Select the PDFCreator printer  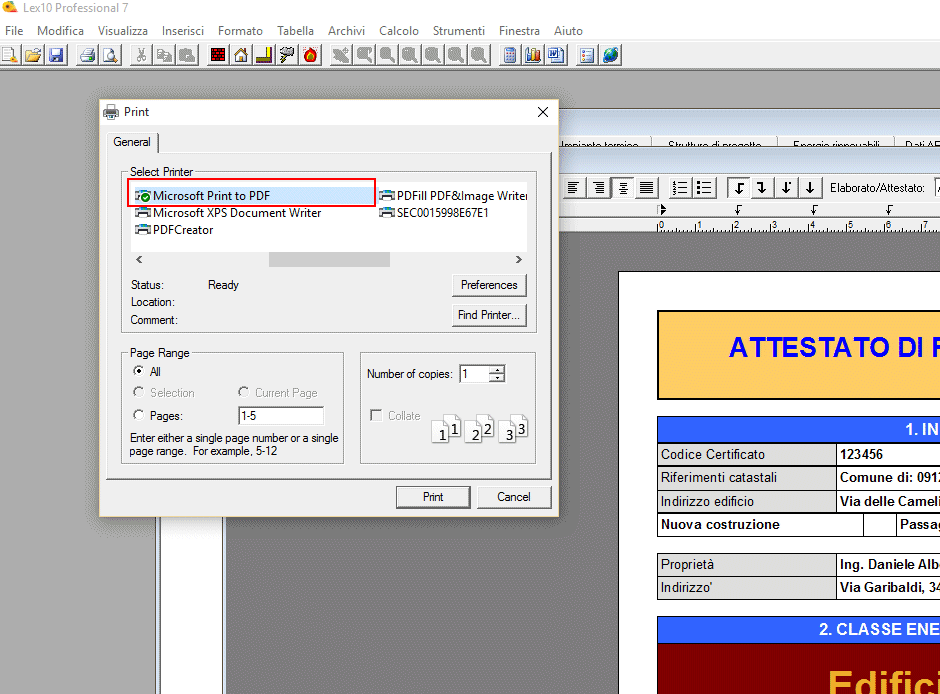tap(174, 230)
